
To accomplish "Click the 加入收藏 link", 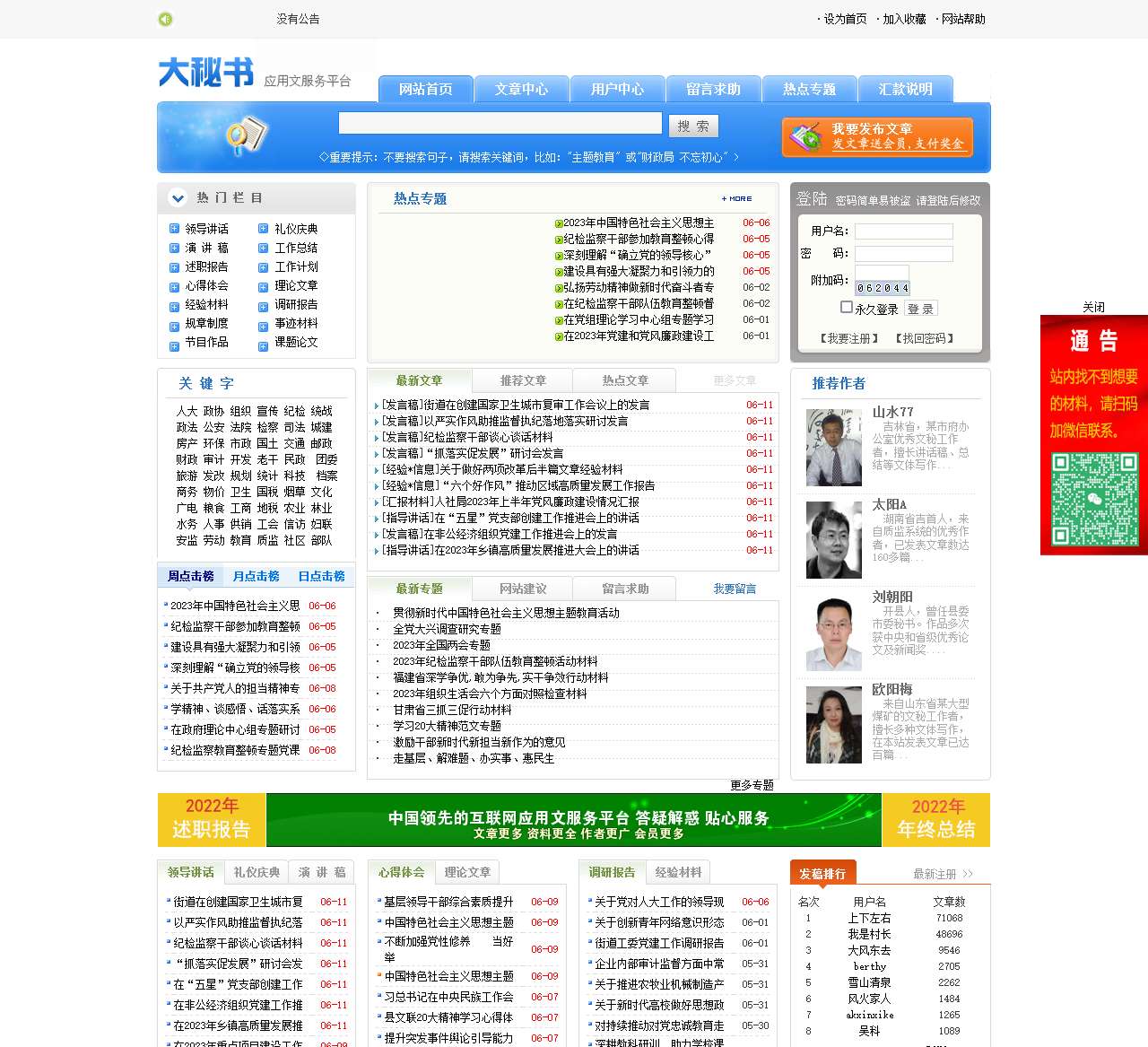I will coord(904,19).
